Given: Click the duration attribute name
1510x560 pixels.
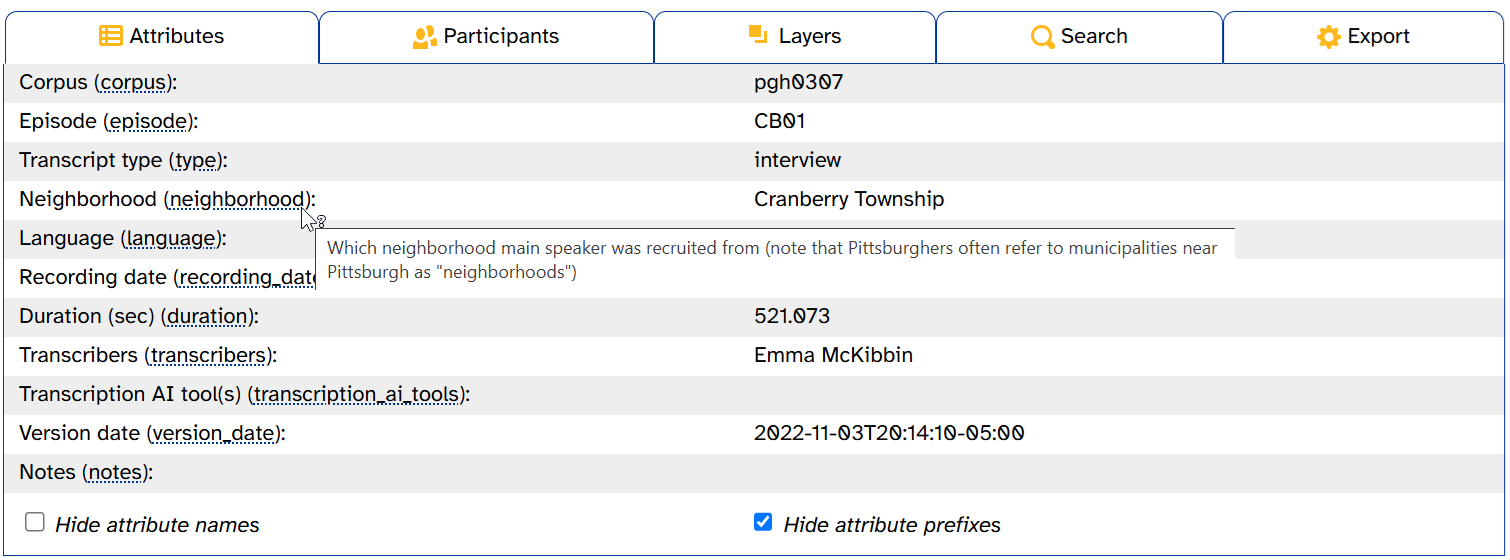Looking at the screenshot, I should tap(207, 317).
